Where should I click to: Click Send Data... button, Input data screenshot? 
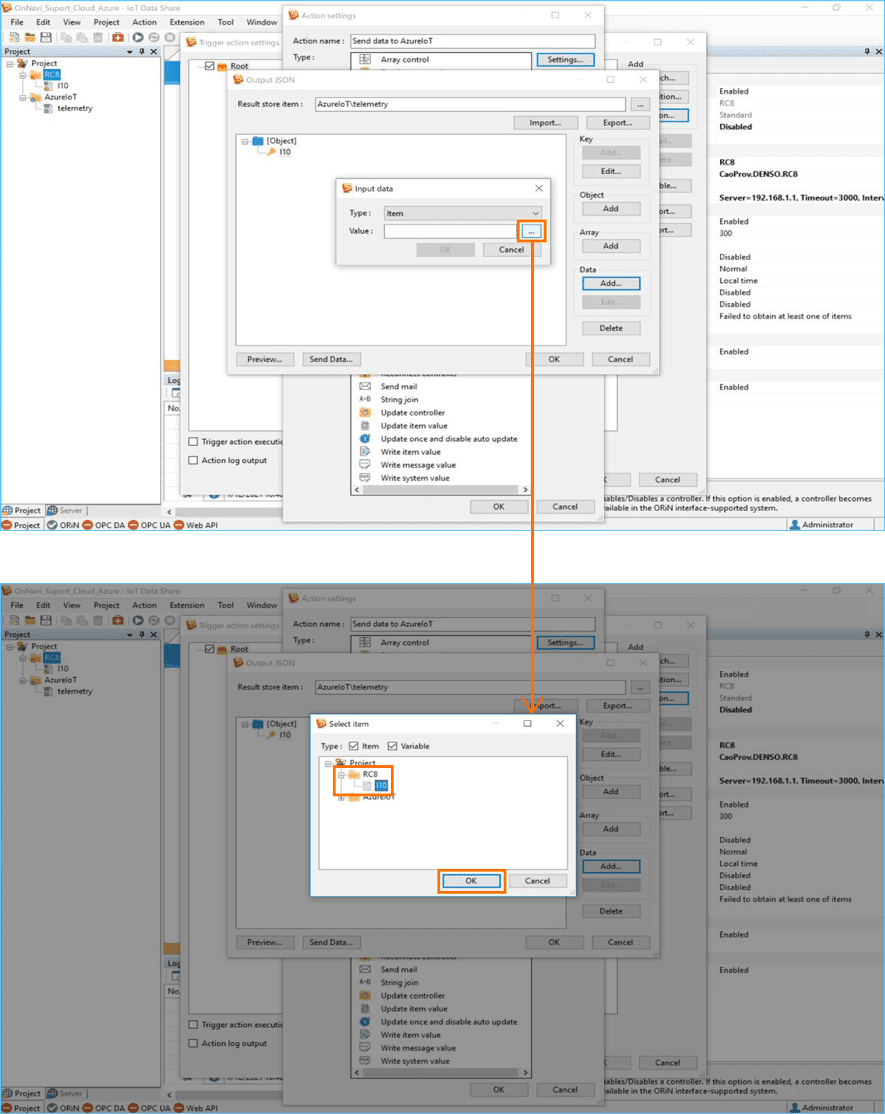pyautogui.click(x=331, y=359)
